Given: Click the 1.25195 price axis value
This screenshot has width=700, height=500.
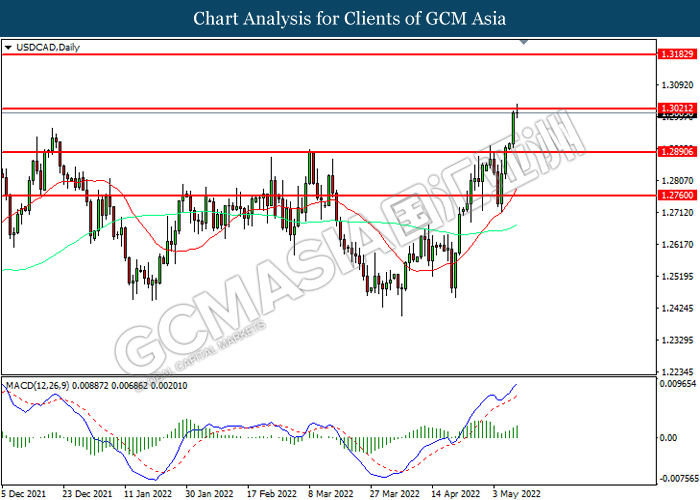Looking at the screenshot, I should pos(677,276).
